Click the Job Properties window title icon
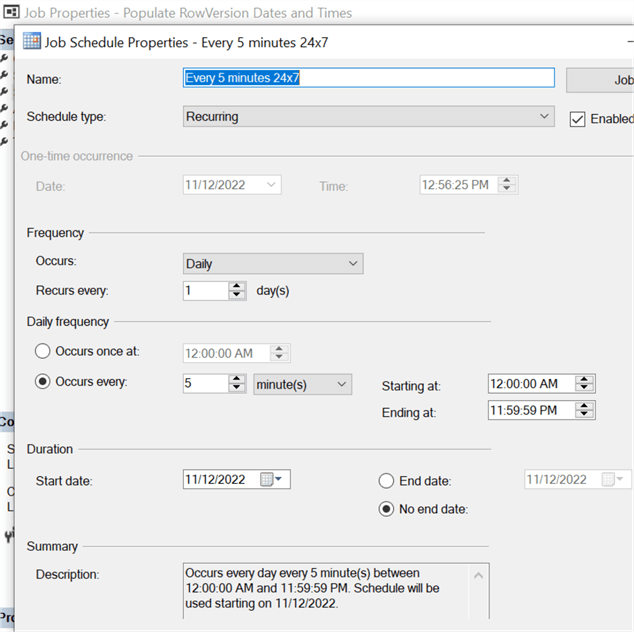The image size is (634, 632). click(11, 12)
